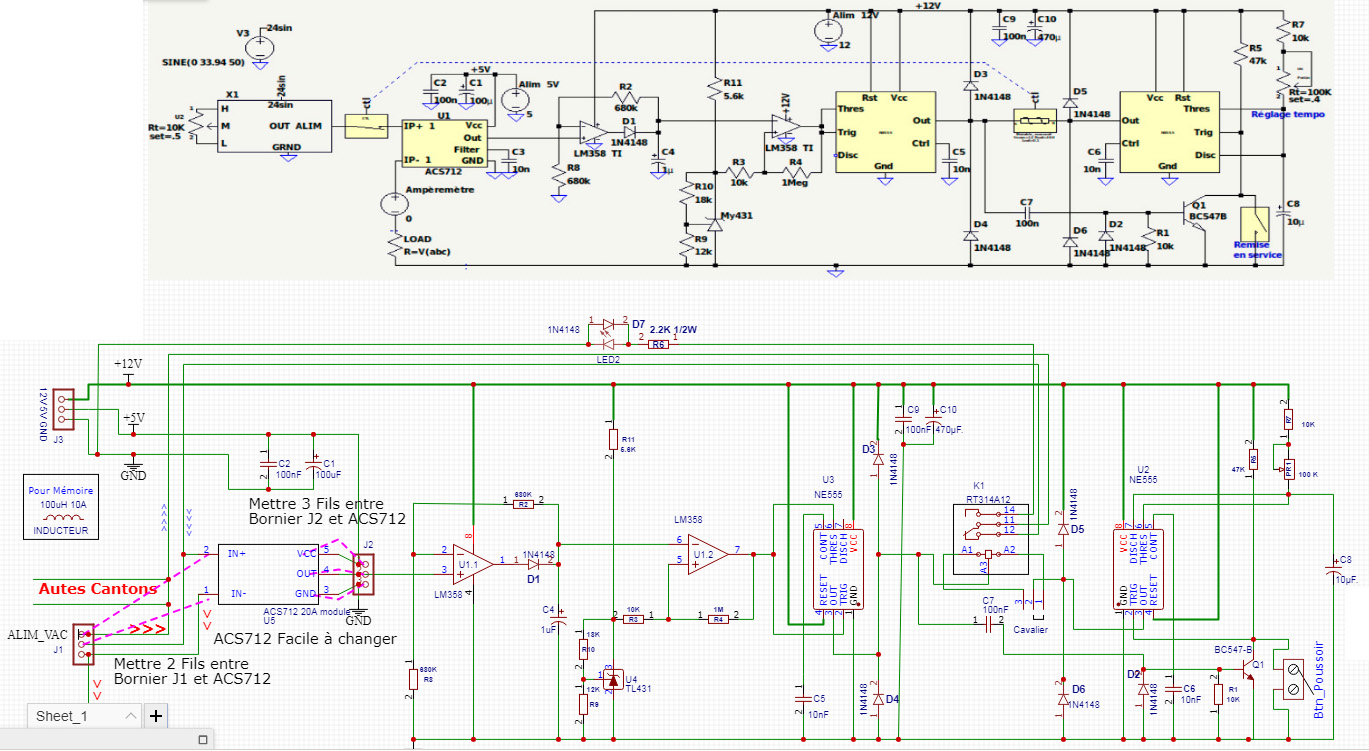Select the J3 12V5V GND connector
The image size is (1369, 751).
coord(62,409)
